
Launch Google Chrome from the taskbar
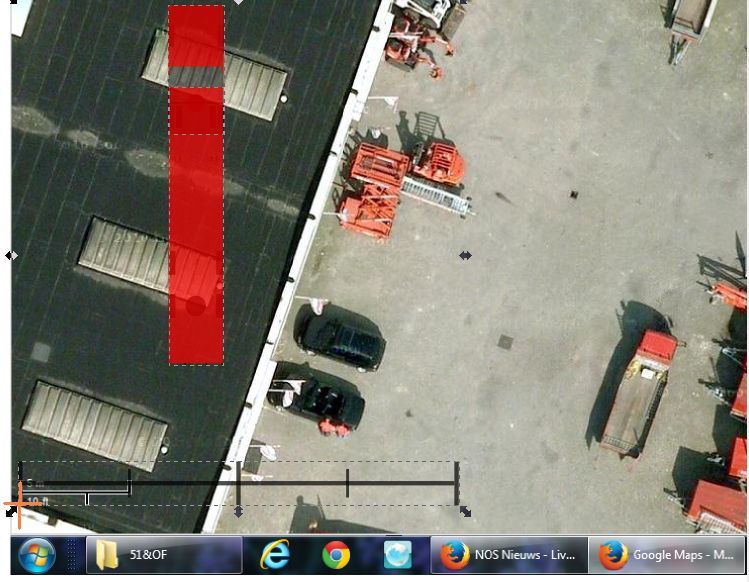coord(336,554)
